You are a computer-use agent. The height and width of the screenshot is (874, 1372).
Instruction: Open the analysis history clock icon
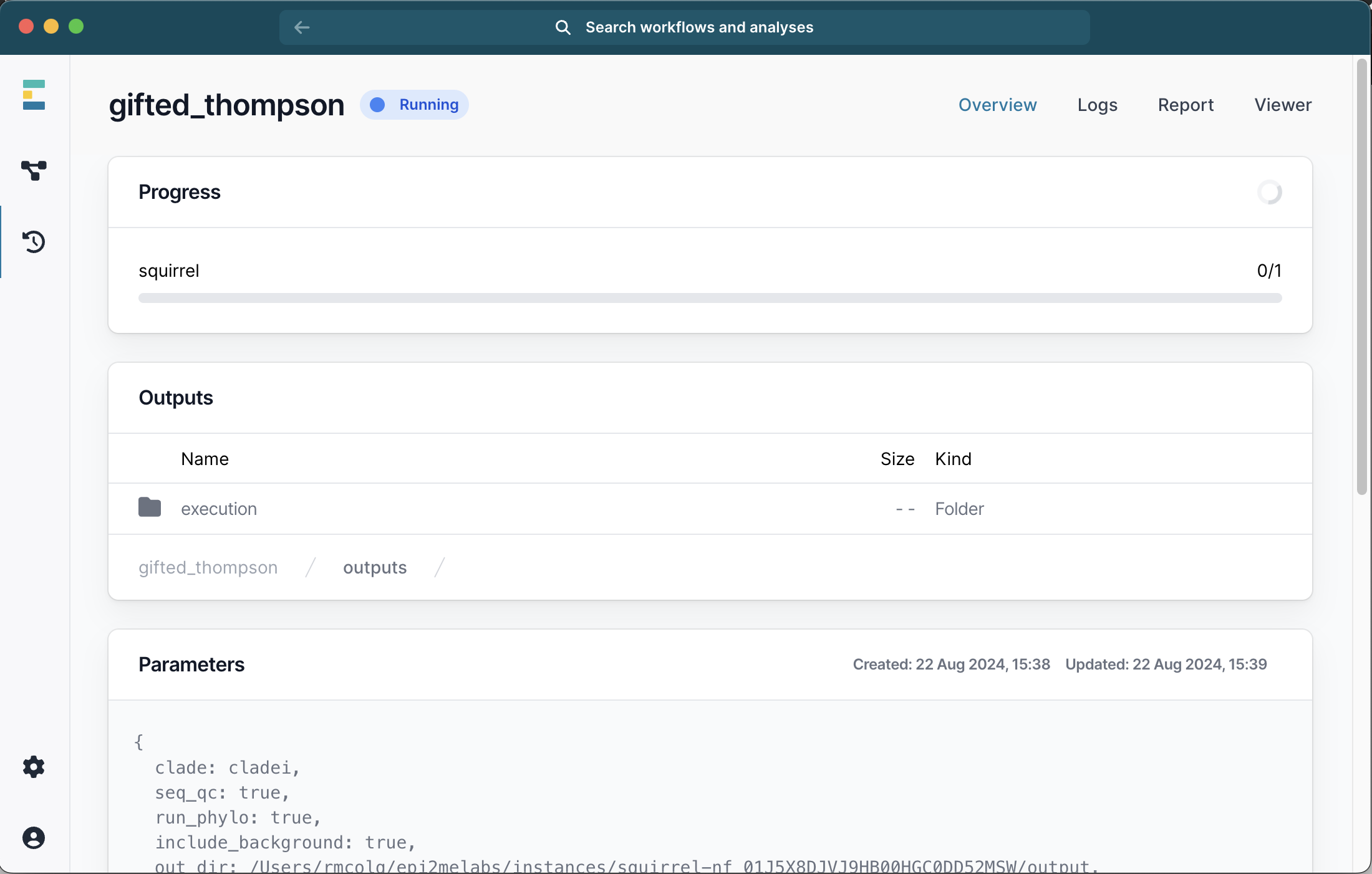34,241
